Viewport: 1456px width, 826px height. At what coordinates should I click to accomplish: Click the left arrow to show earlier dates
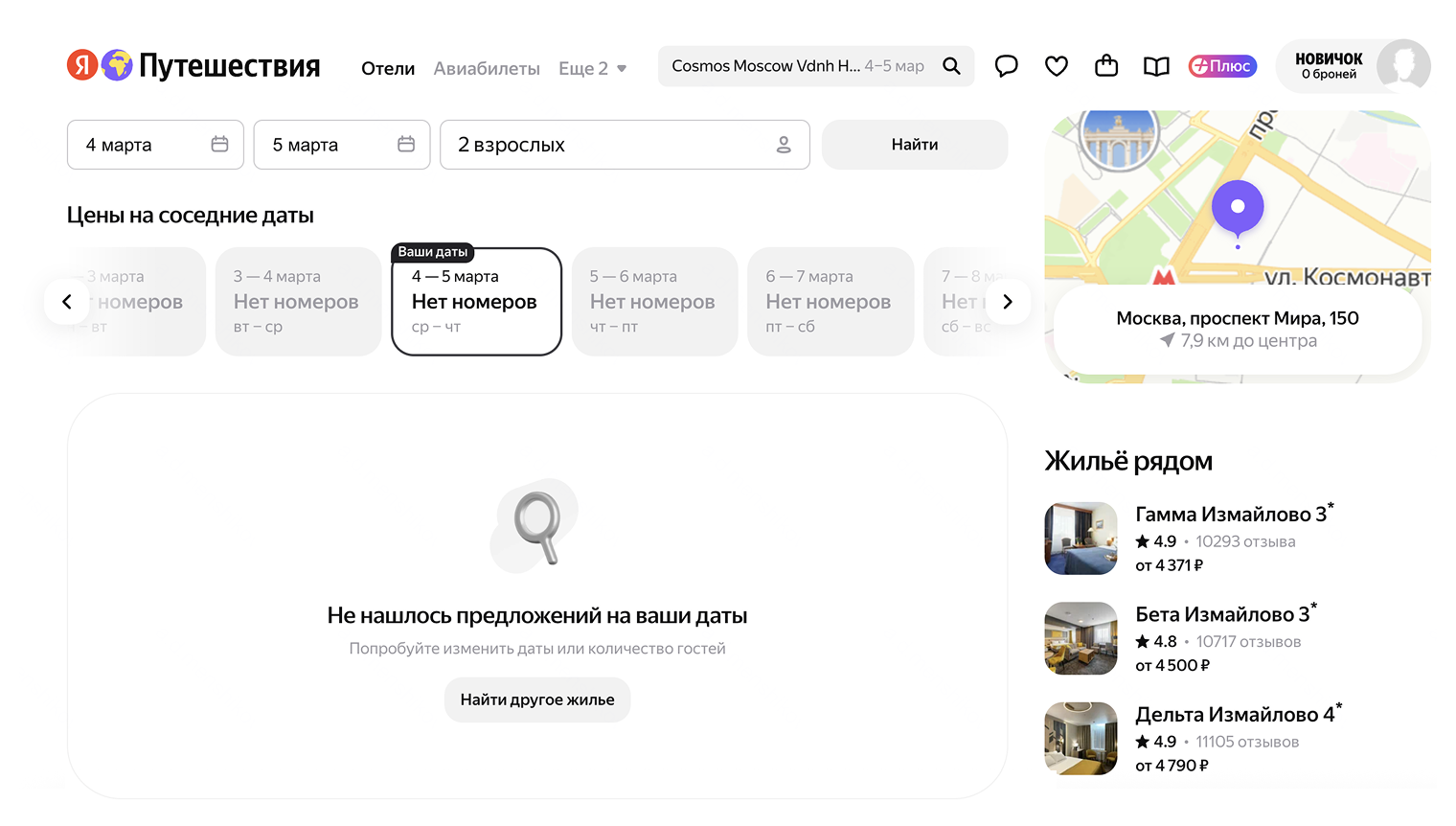[x=67, y=301]
